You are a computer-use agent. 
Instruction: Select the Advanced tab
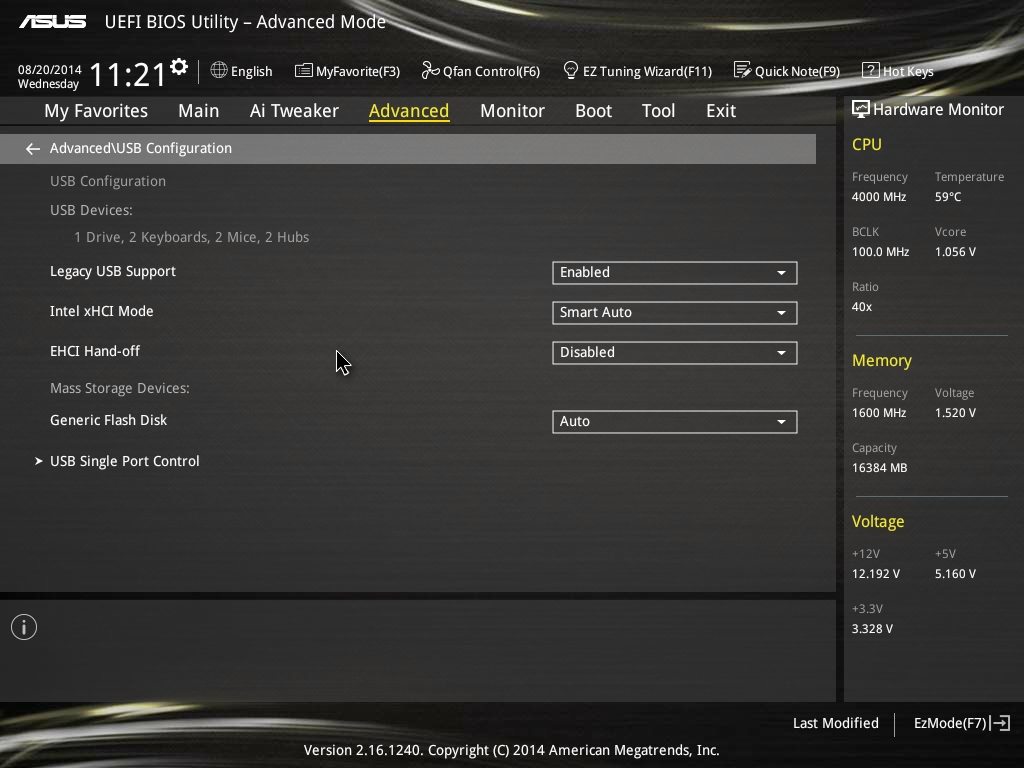(x=409, y=111)
